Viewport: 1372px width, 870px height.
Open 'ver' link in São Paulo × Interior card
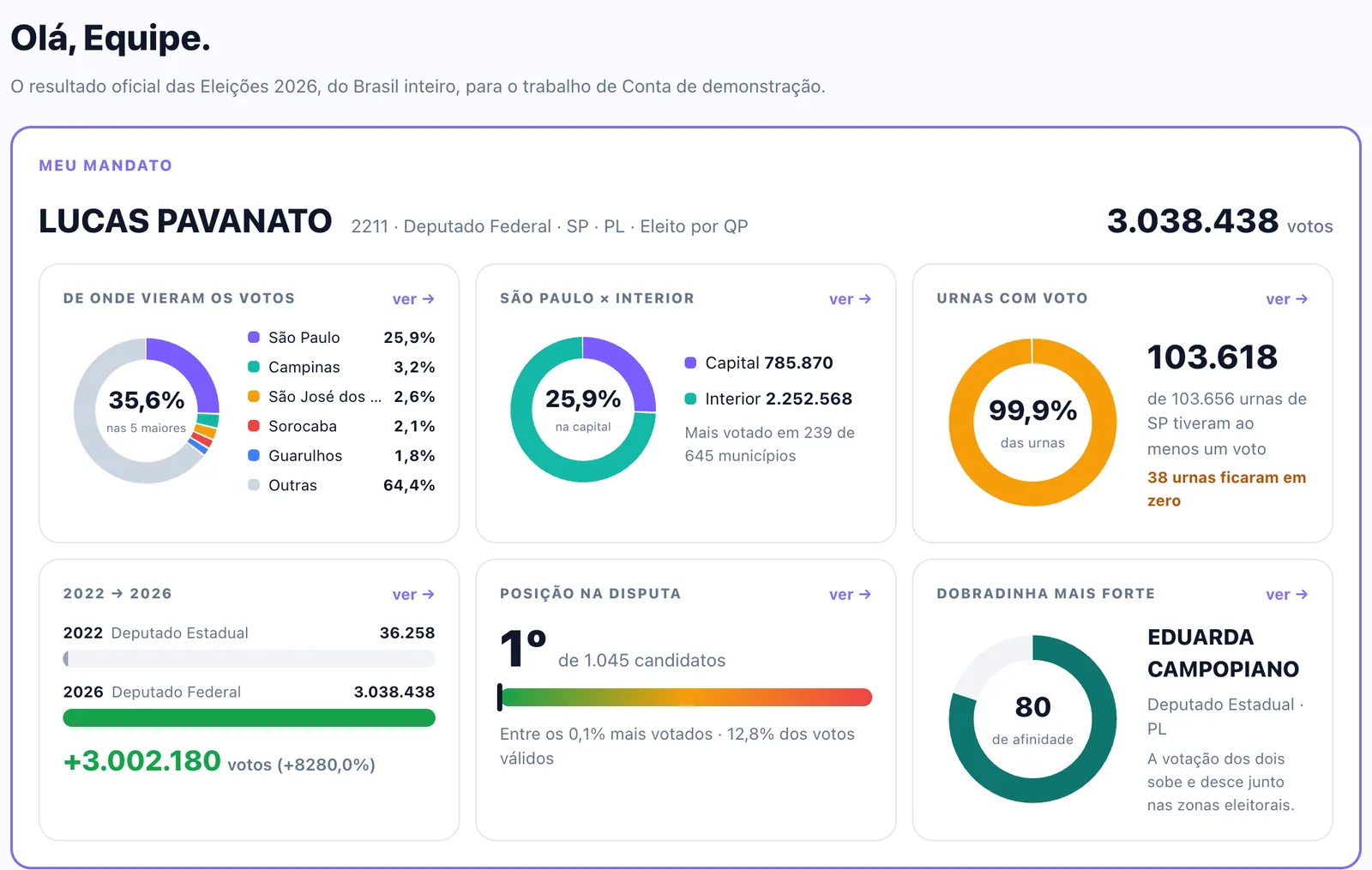tap(850, 299)
